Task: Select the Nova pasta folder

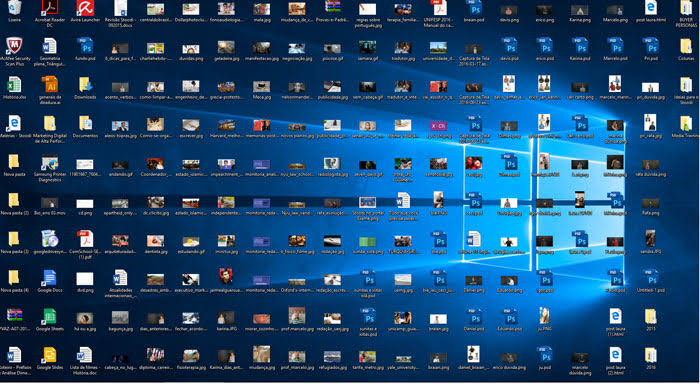Action: click(x=14, y=162)
